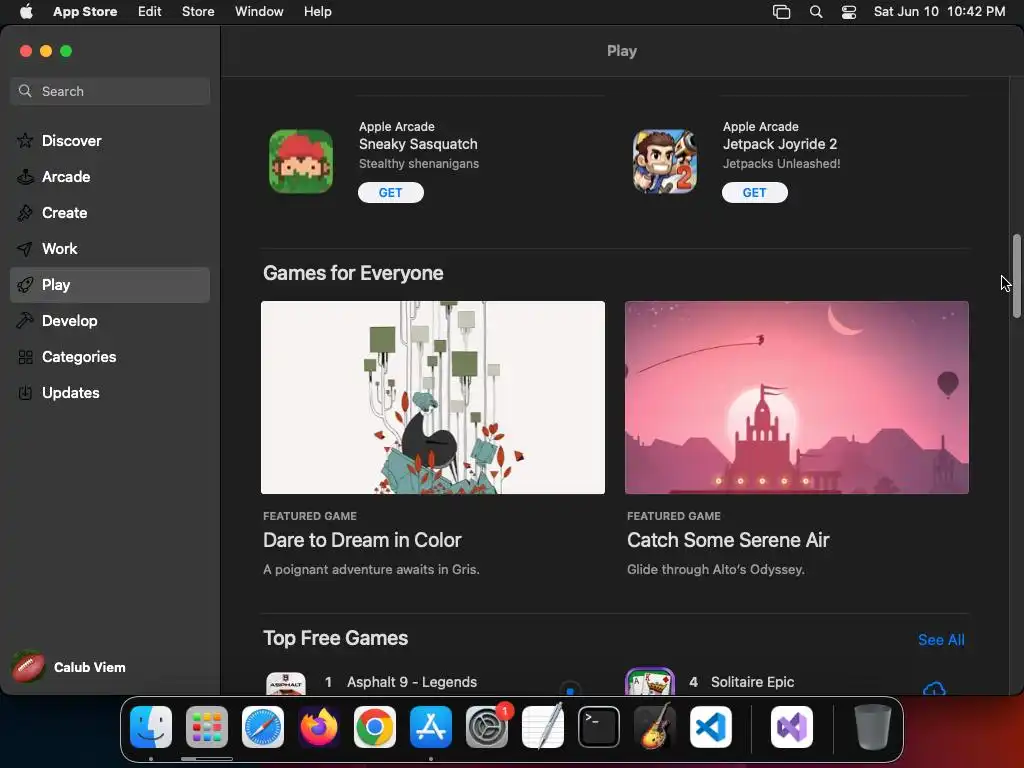Image resolution: width=1024 pixels, height=768 pixels.
Task: Click 'A poignant adventure awaits in Gris.'
Action: pyautogui.click(x=371, y=569)
